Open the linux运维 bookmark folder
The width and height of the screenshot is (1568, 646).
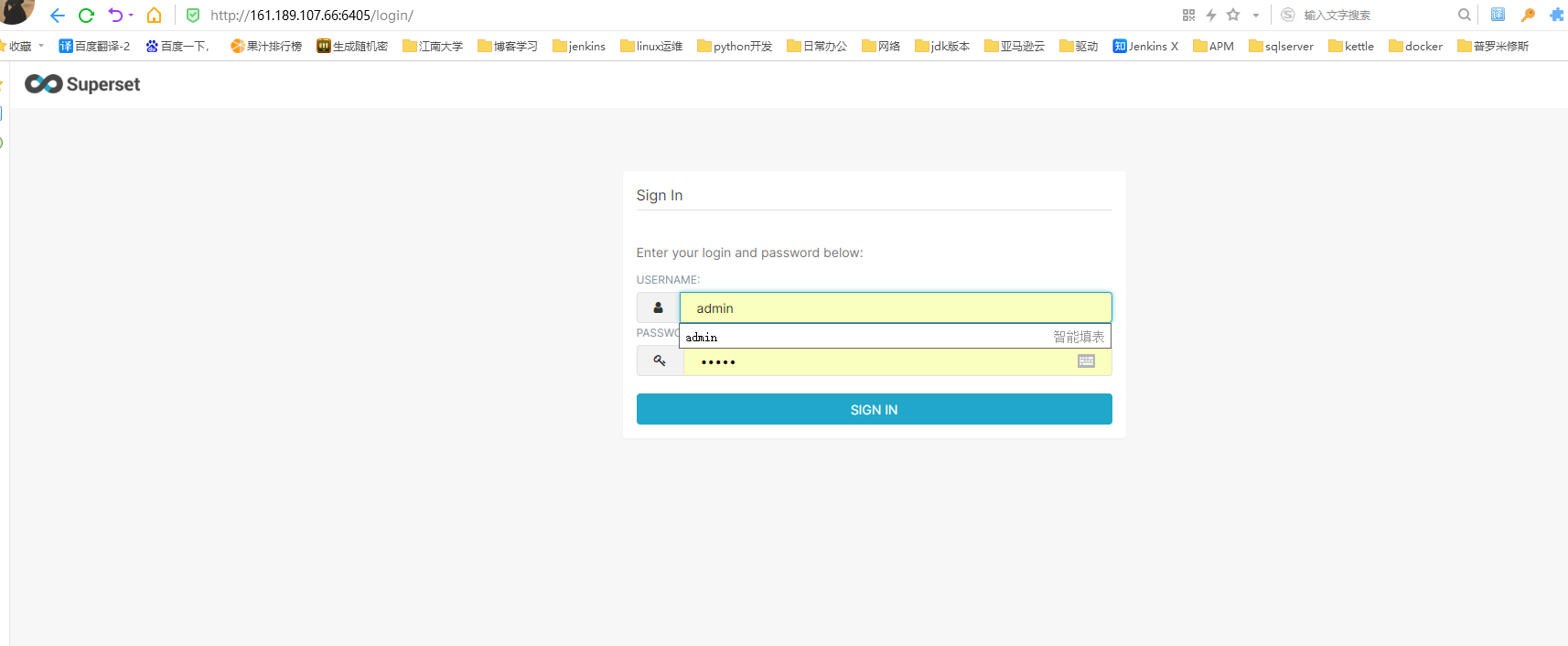click(x=651, y=46)
